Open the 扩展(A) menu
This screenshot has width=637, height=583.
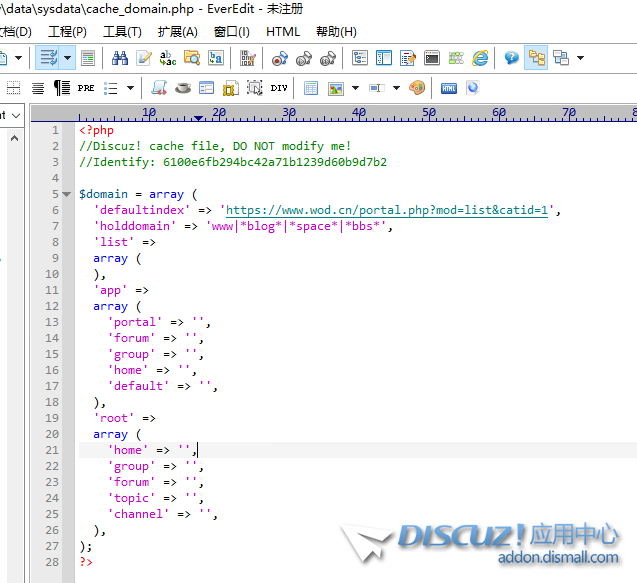coord(178,32)
